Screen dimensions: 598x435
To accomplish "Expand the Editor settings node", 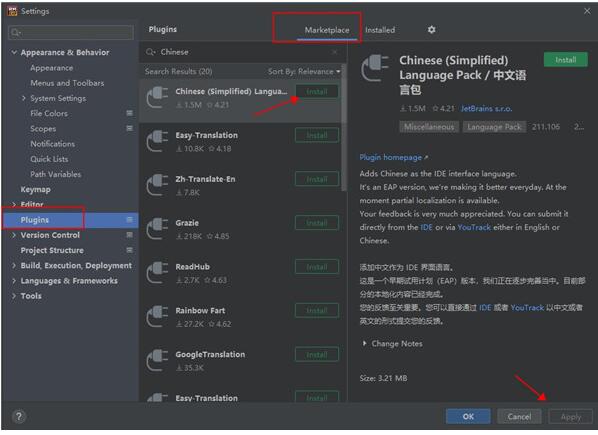I will [14, 204].
